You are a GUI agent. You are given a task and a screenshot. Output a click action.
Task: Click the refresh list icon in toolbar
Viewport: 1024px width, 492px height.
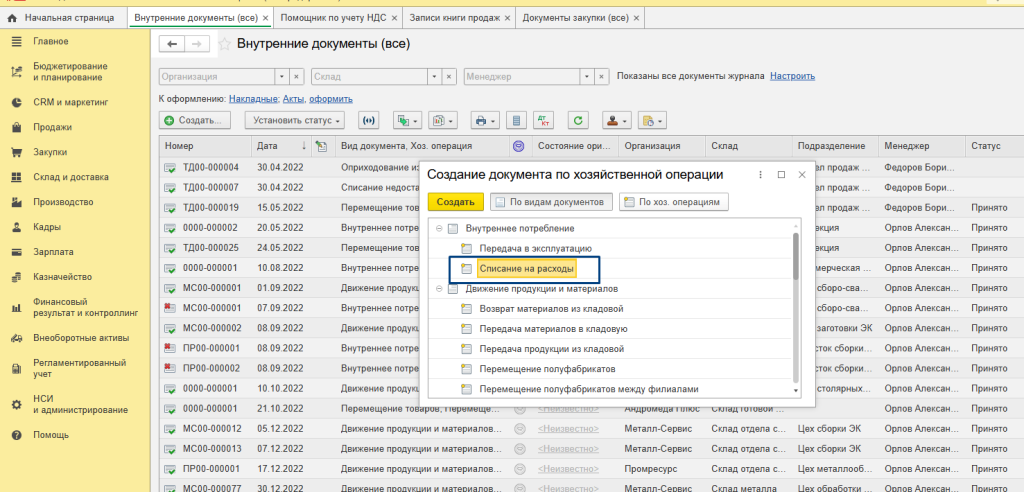577,120
